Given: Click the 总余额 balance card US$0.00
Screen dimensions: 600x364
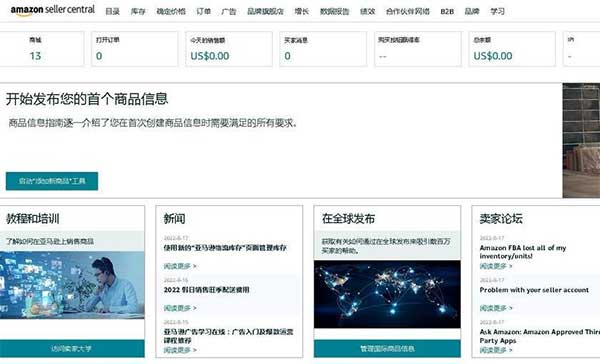Looking at the screenshot, I should [512, 49].
